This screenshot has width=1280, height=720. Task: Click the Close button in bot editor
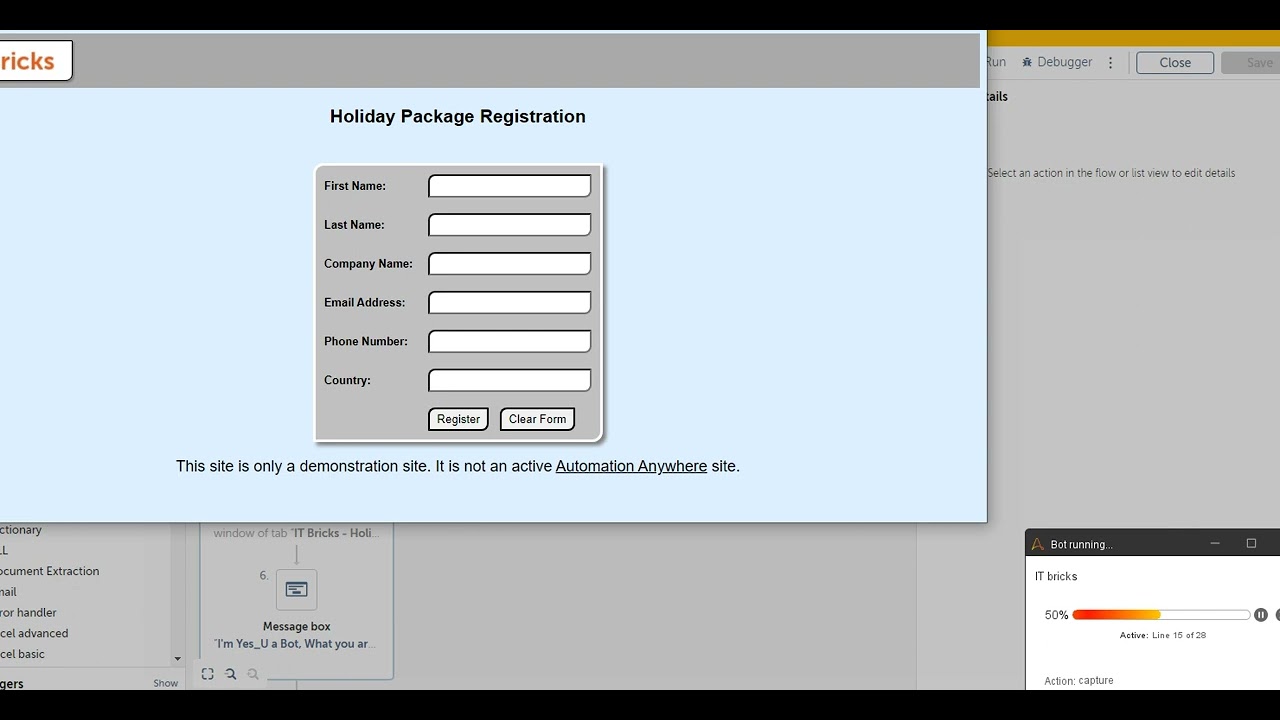(x=1175, y=62)
